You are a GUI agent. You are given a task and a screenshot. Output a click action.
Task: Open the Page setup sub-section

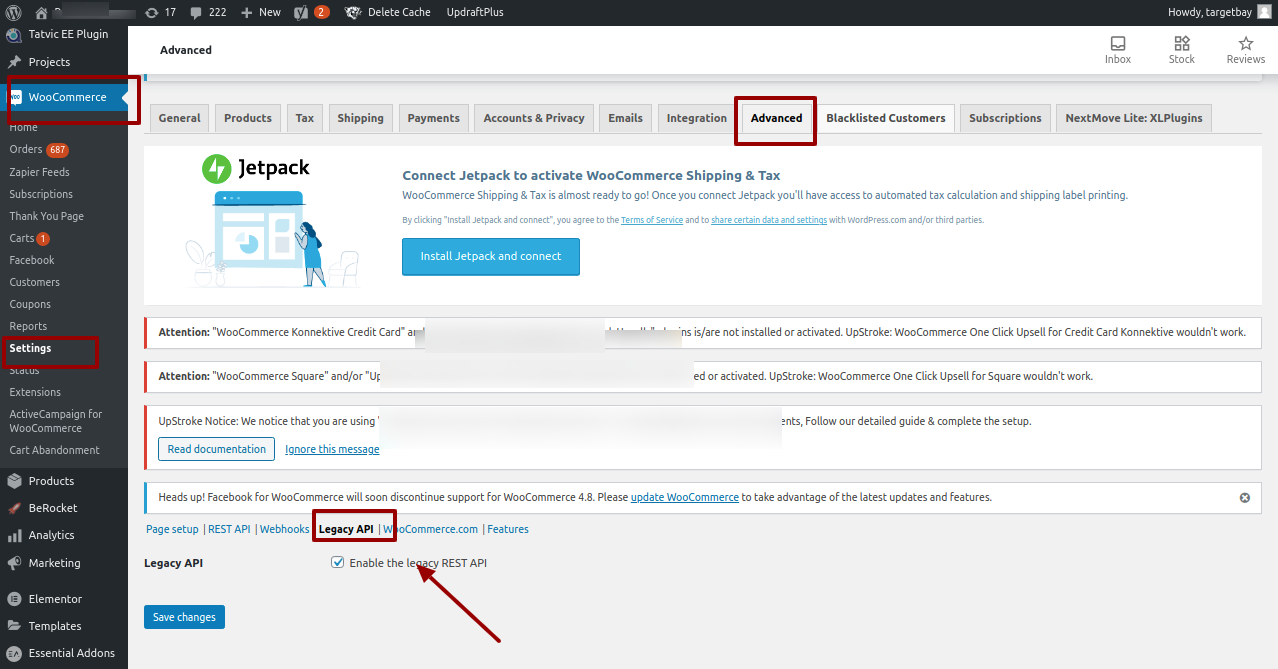(172, 529)
